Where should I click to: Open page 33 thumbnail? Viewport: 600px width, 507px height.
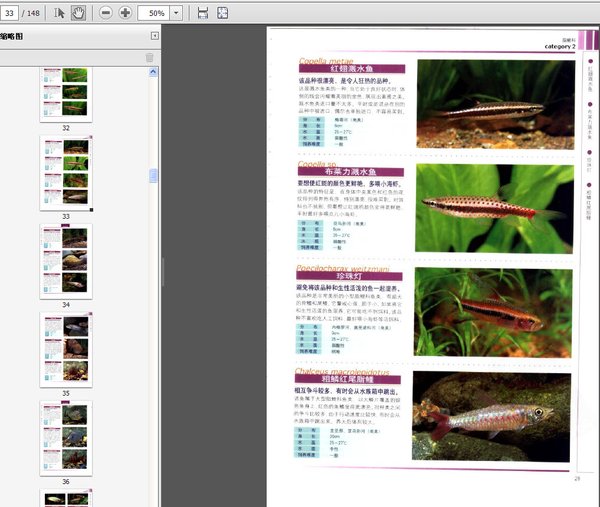point(66,173)
